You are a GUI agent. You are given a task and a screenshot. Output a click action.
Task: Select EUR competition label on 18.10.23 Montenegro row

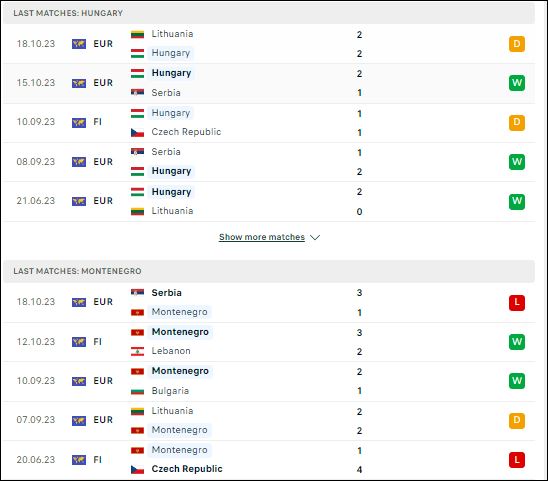[x=103, y=302]
